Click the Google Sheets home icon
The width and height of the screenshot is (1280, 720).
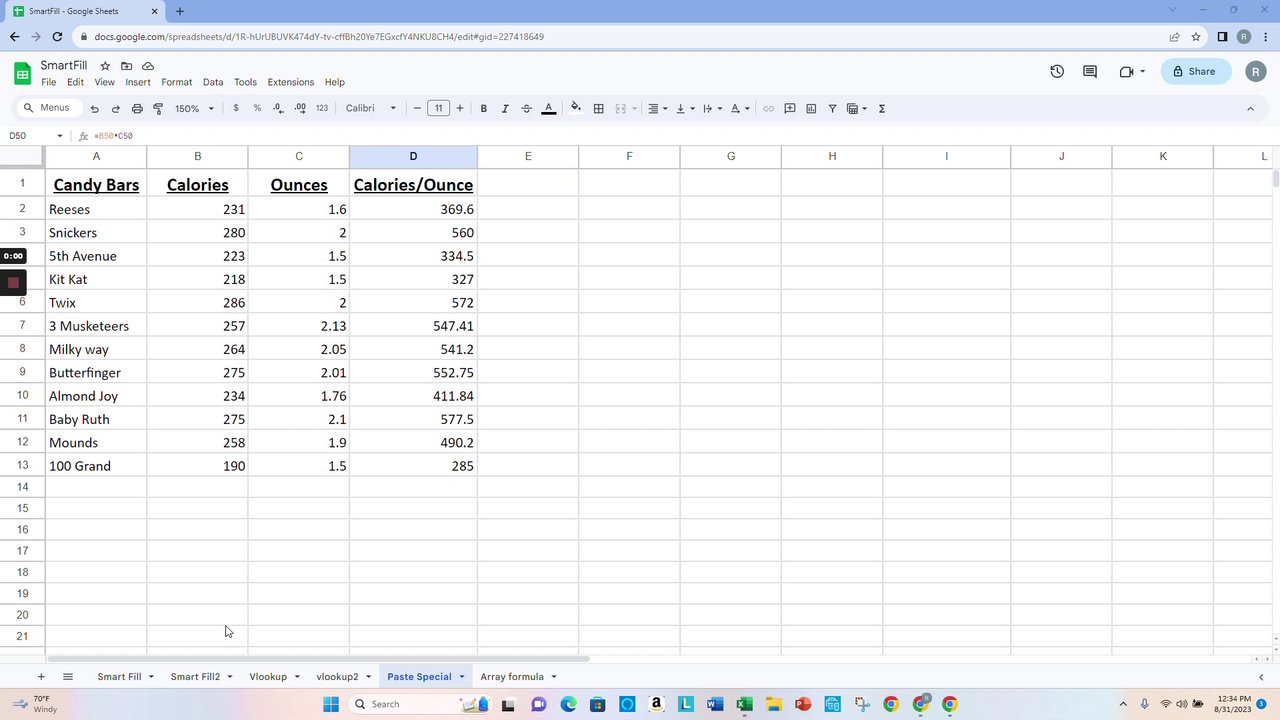[x=22, y=73]
